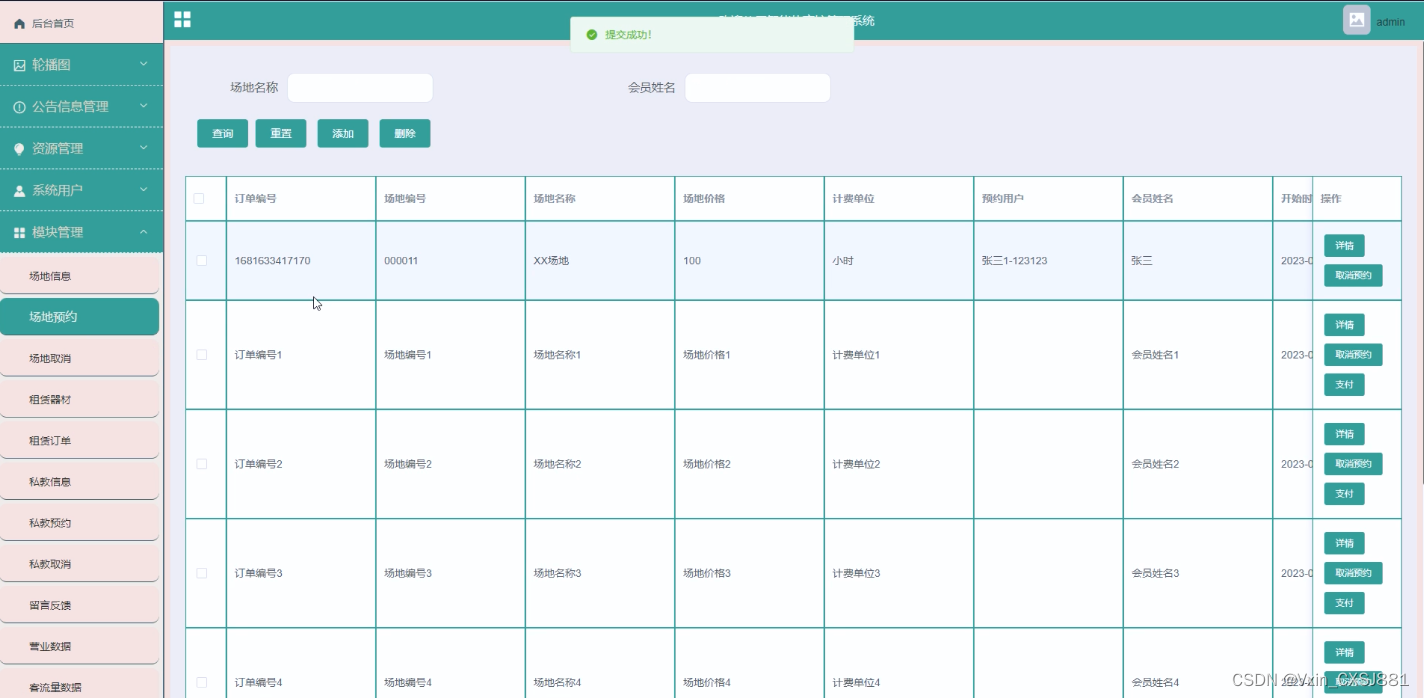Click the 系统用户 person icon

click(x=19, y=191)
